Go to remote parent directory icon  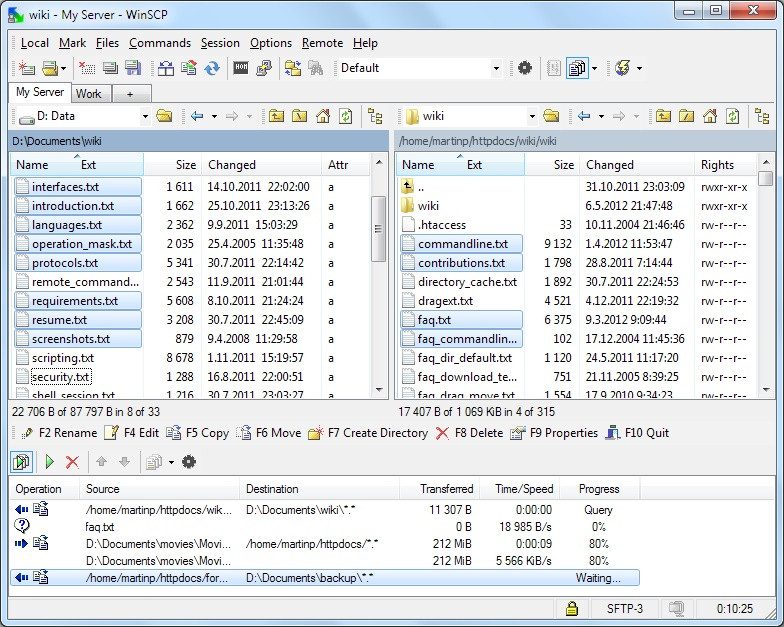(x=664, y=116)
